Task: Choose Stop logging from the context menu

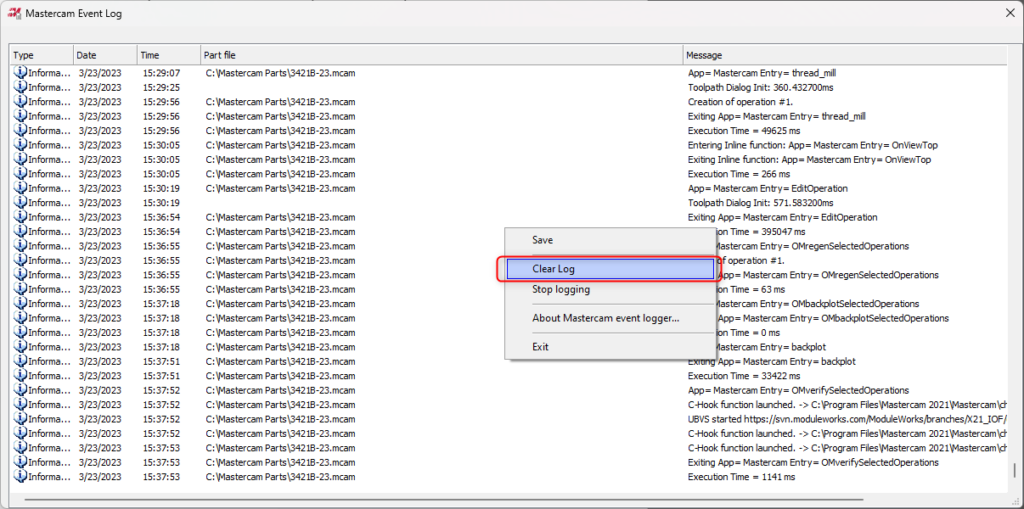Action: pyautogui.click(x=610, y=289)
